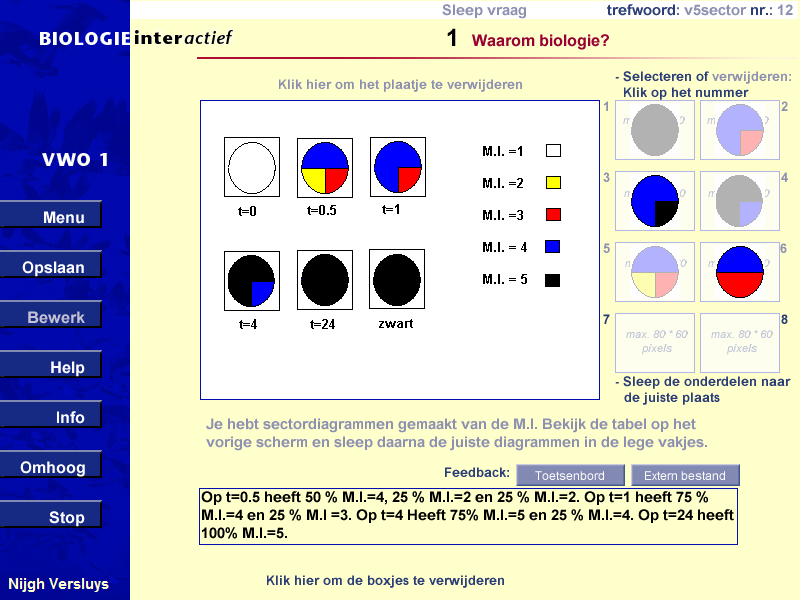Image resolution: width=800 pixels, height=600 pixels.
Task: Select the t=0.5 sector diagram
Action: click(324, 167)
